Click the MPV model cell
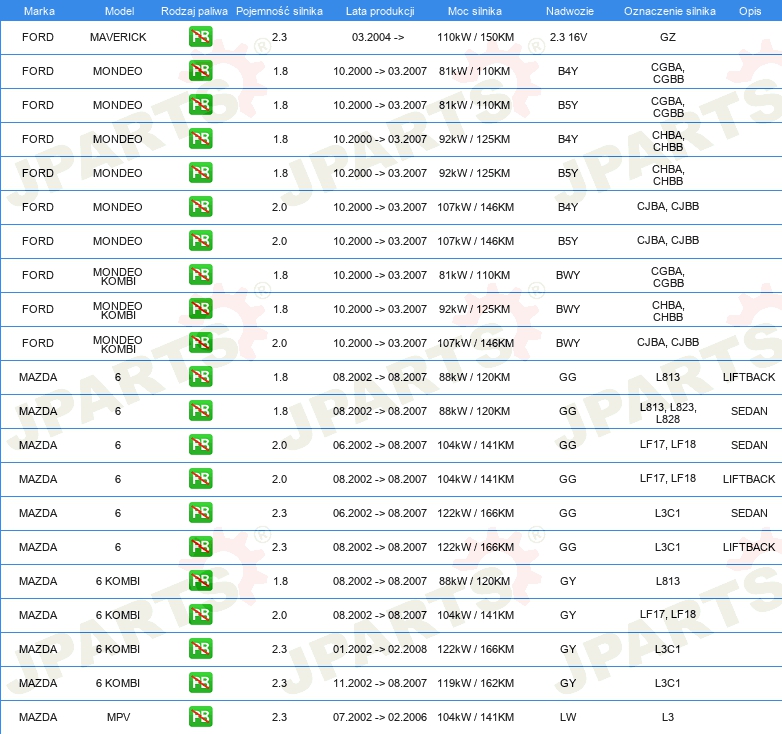782x734 pixels. point(118,717)
